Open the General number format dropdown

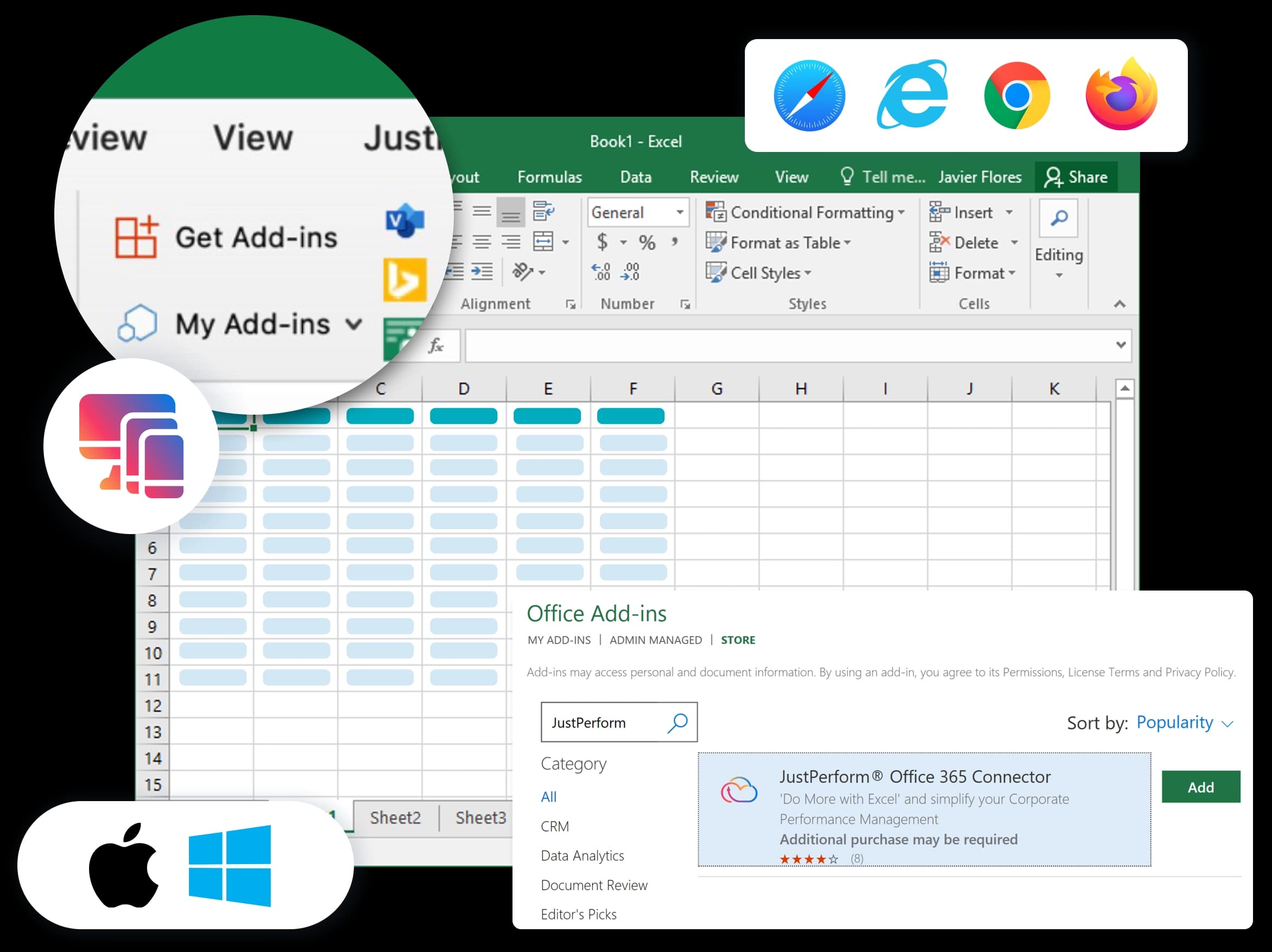pyautogui.click(x=680, y=212)
